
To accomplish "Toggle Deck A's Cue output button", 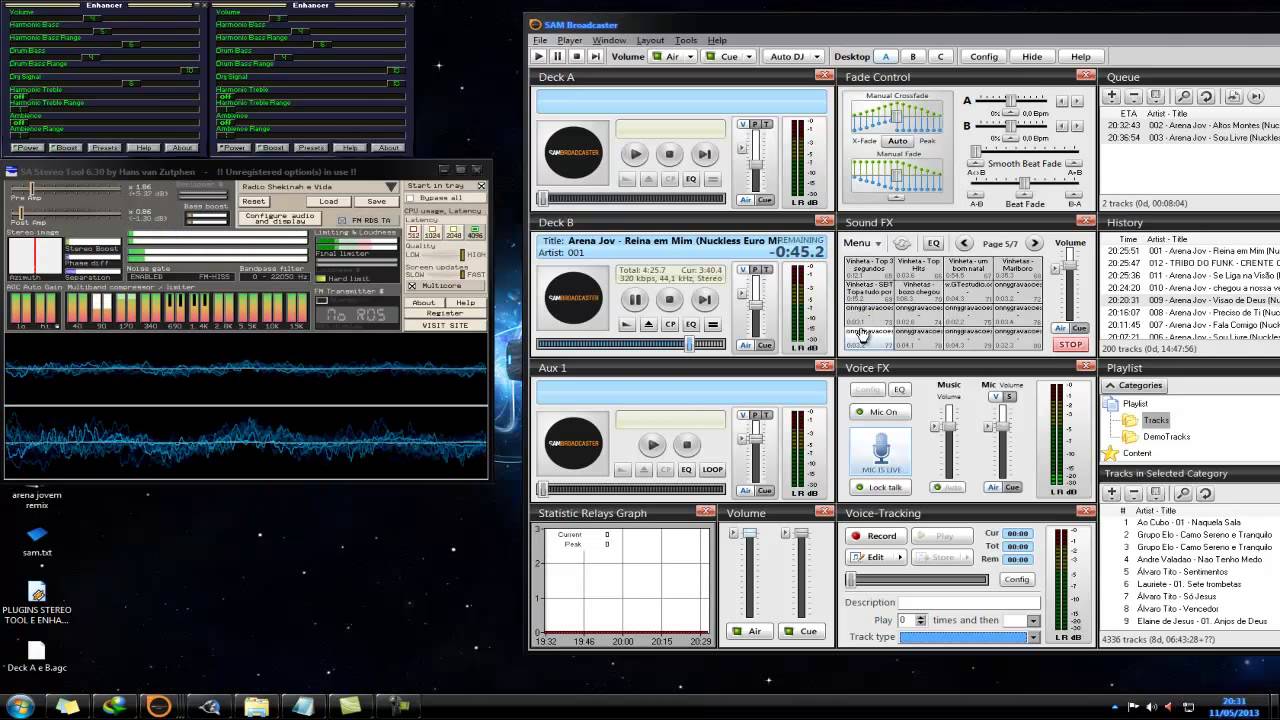I will click(x=765, y=200).
